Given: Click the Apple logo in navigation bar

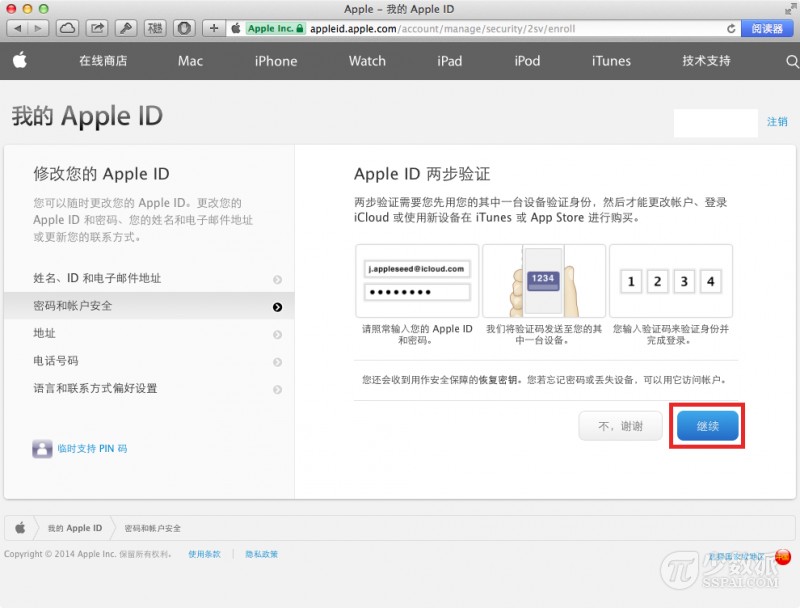Looking at the screenshot, I should tap(20, 61).
